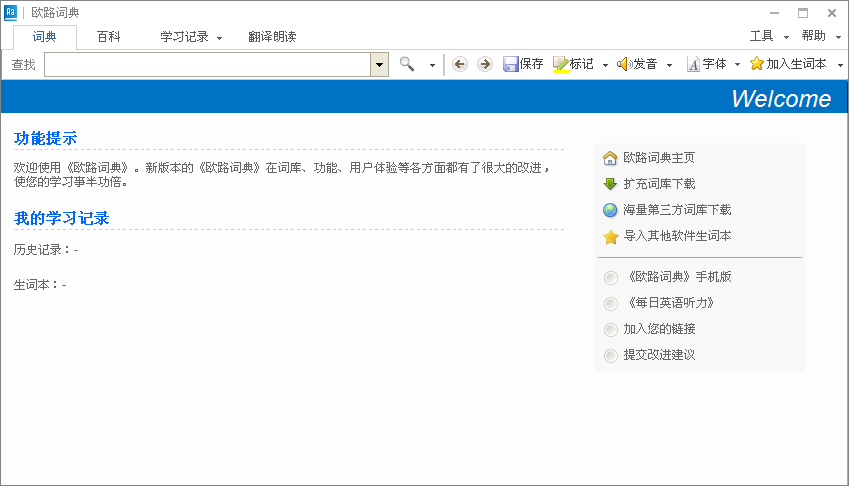Click the house icon beside 欧路词典主页

(x=610, y=158)
